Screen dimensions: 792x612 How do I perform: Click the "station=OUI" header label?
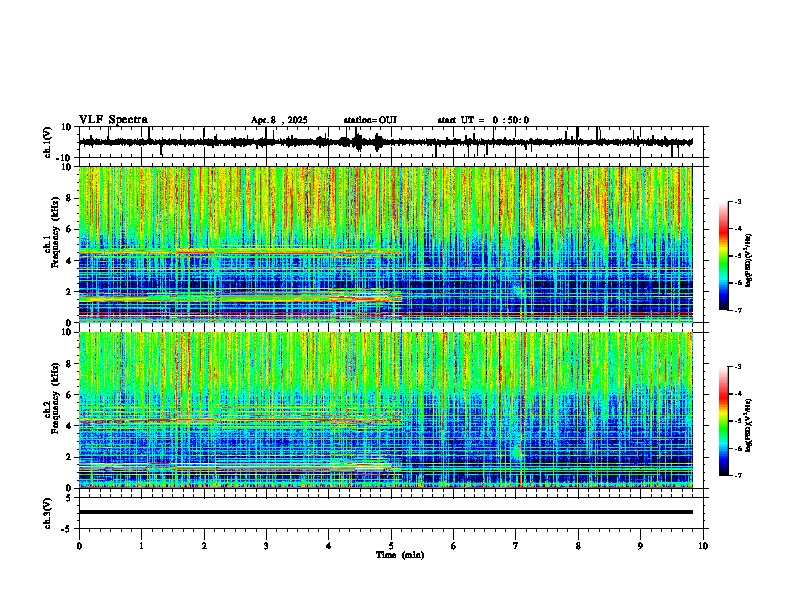(x=370, y=120)
